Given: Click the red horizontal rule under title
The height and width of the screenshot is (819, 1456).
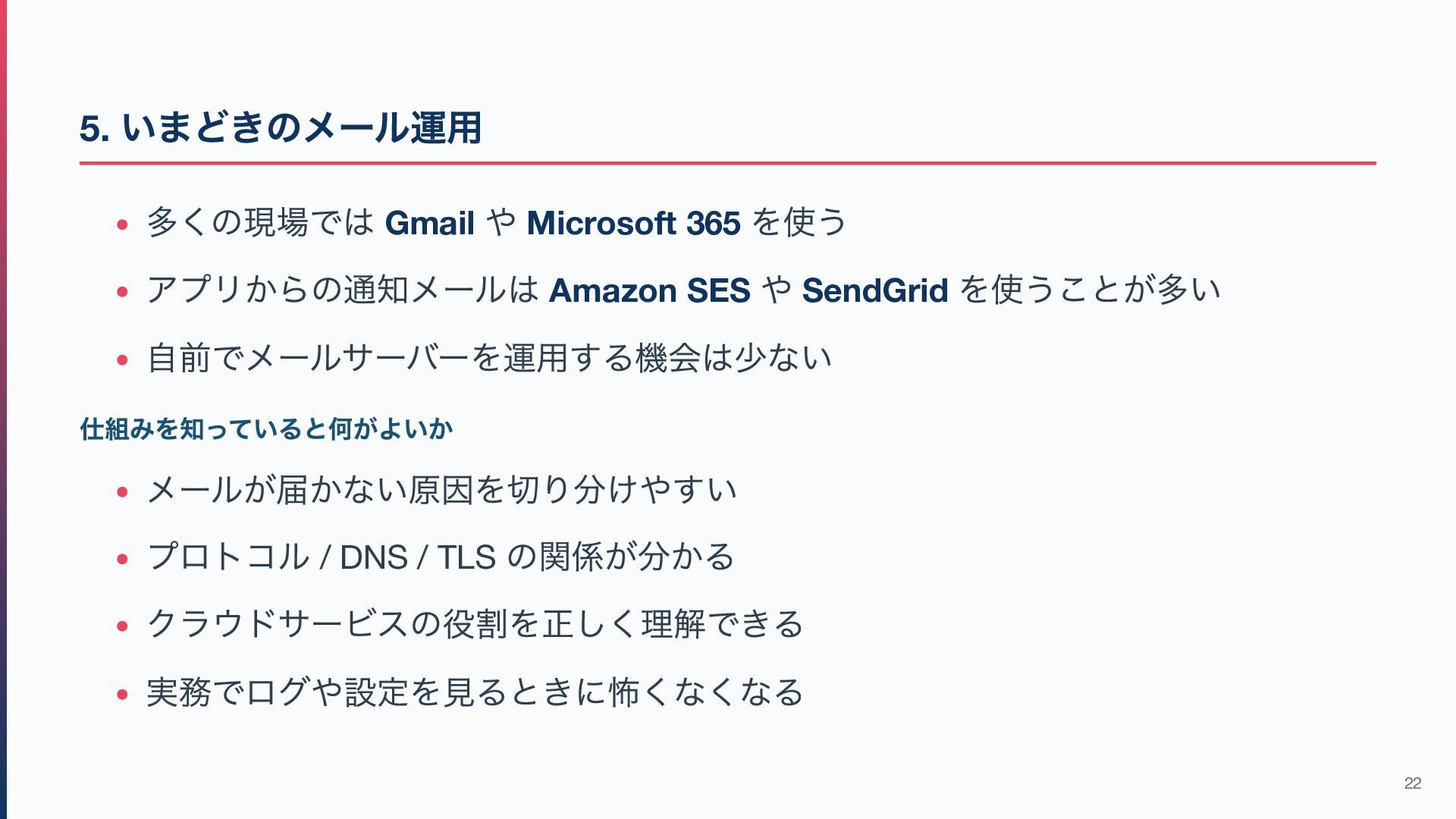Looking at the screenshot, I should tap(728, 163).
